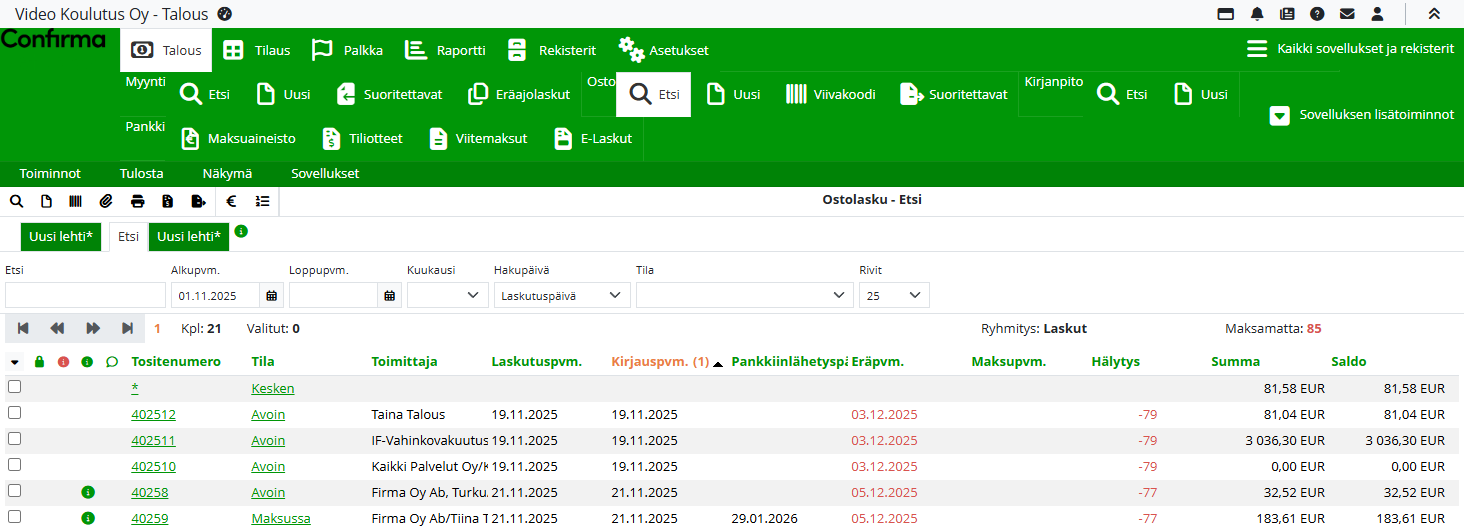Click Maksussa status link
Viewport: 1464px width, 527px height.
click(280, 518)
